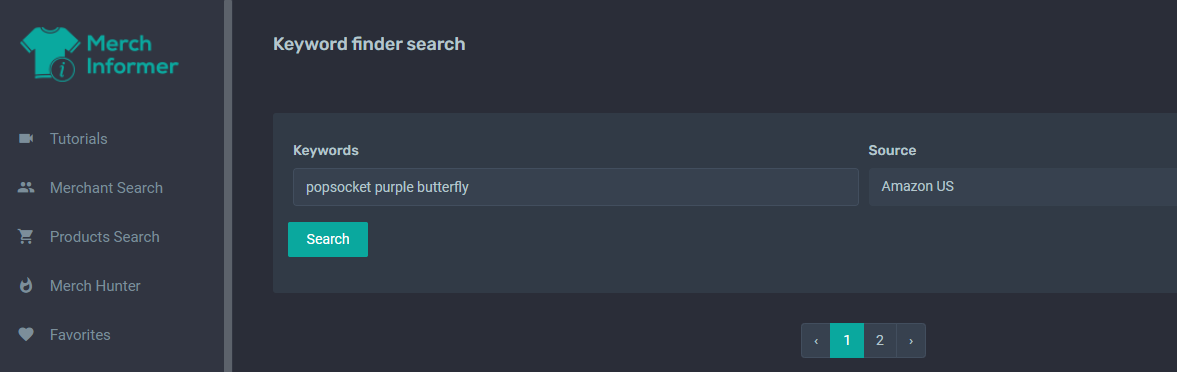Image resolution: width=1177 pixels, height=372 pixels.
Task: Select pagination page 1
Action: (x=847, y=340)
